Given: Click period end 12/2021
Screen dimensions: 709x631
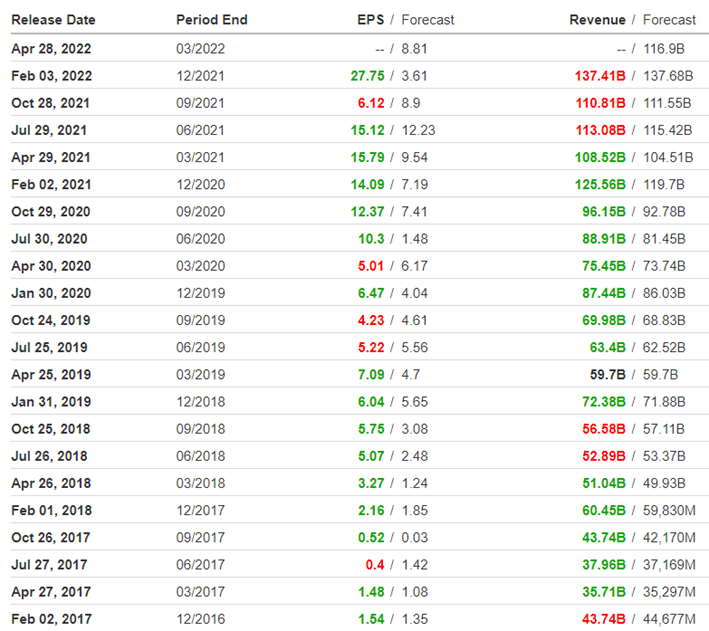Looking at the screenshot, I should point(200,76).
